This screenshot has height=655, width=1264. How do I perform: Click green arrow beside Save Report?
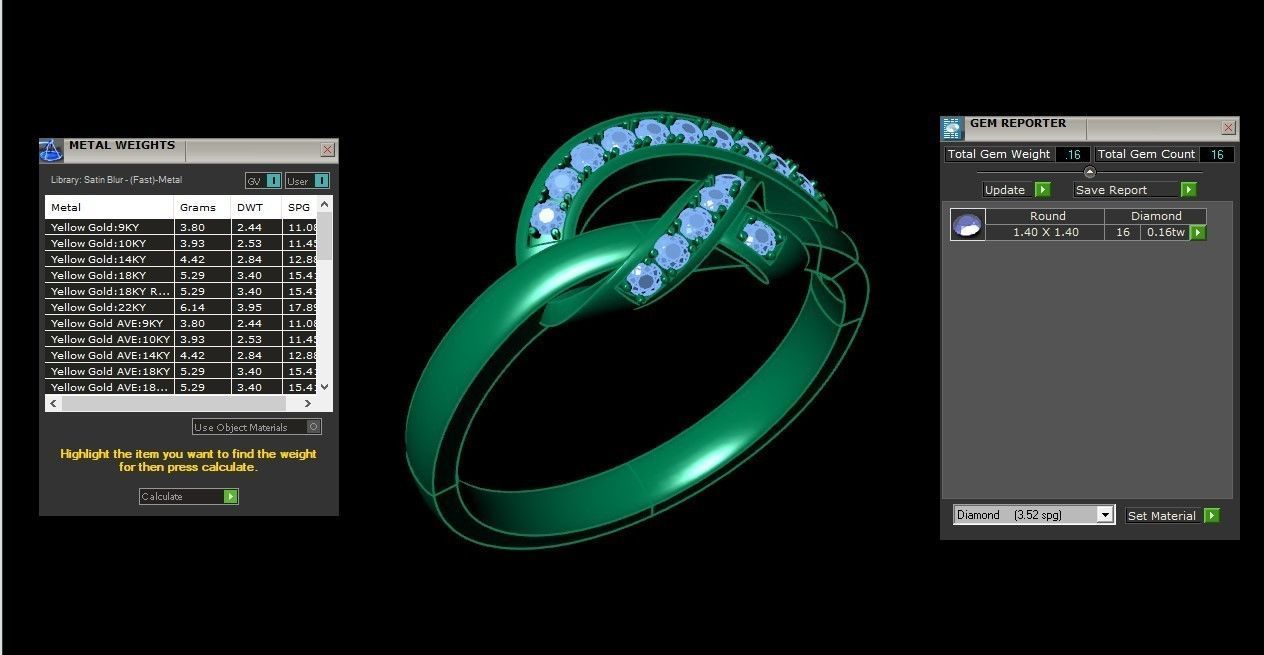pos(1188,190)
